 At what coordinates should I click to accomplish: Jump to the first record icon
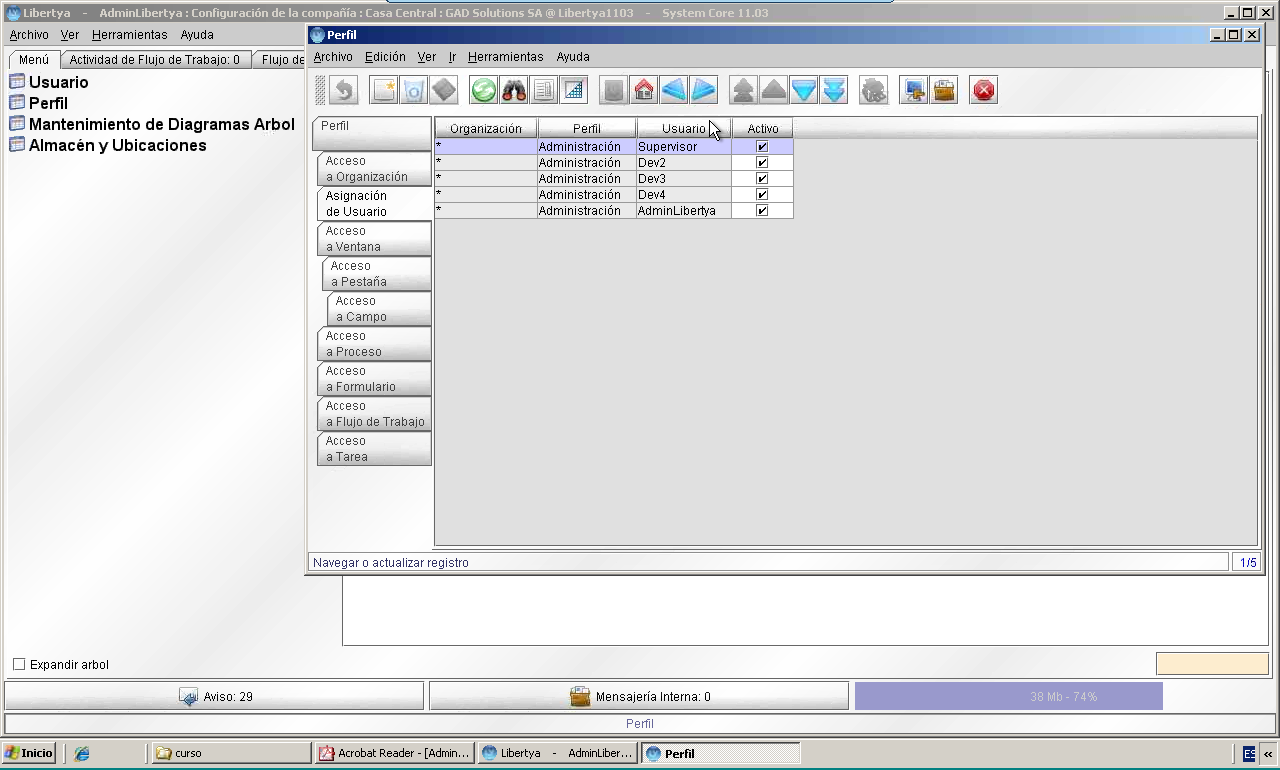click(x=744, y=91)
